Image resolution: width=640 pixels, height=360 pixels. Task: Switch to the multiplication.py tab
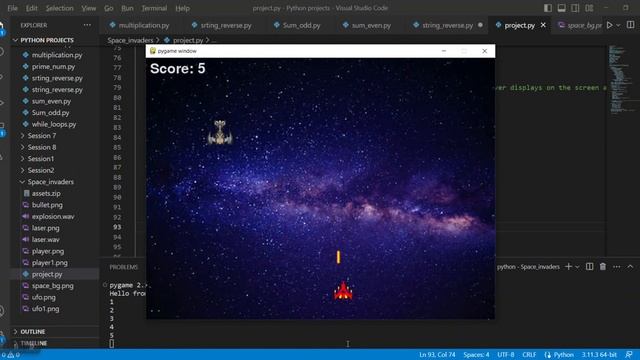point(139,25)
